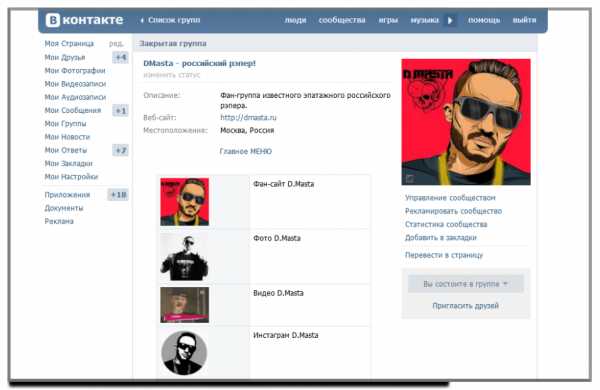Open сообщества in the top menu
Image resolution: width=600 pixels, height=390 pixels.
coord(342,20)
